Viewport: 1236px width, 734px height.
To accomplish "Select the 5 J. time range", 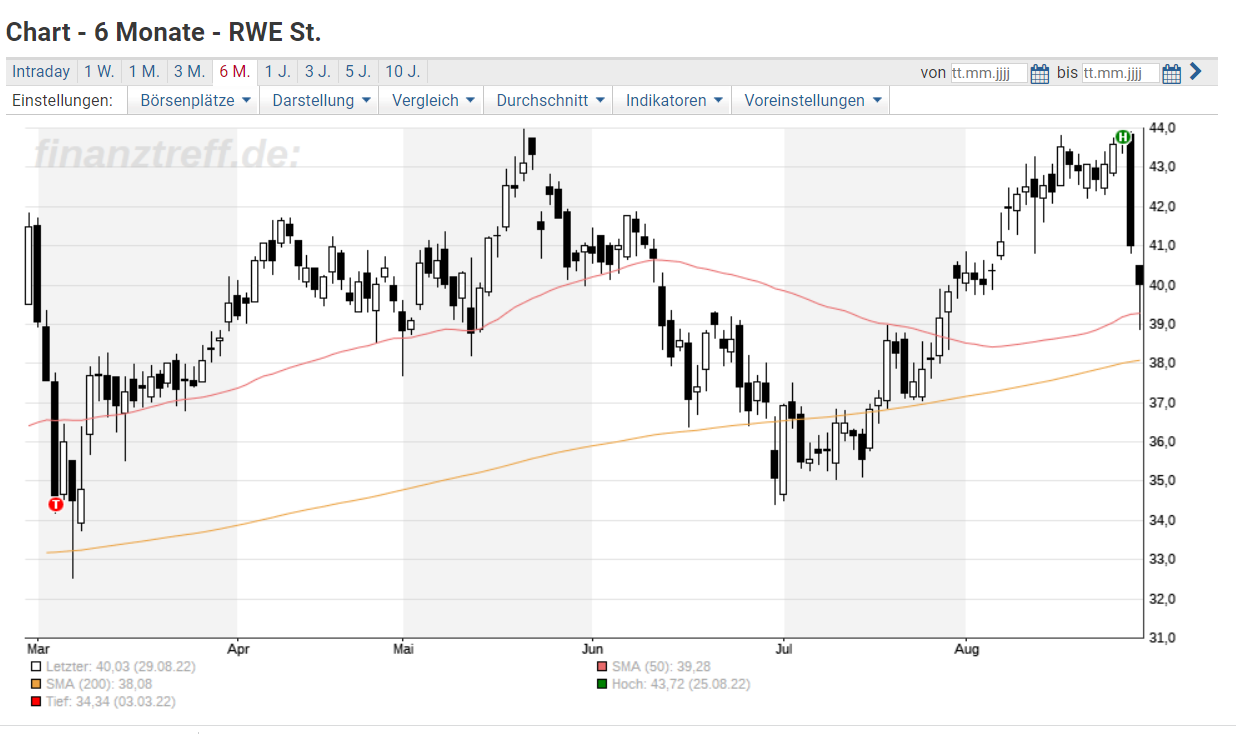I will point(358,72).
